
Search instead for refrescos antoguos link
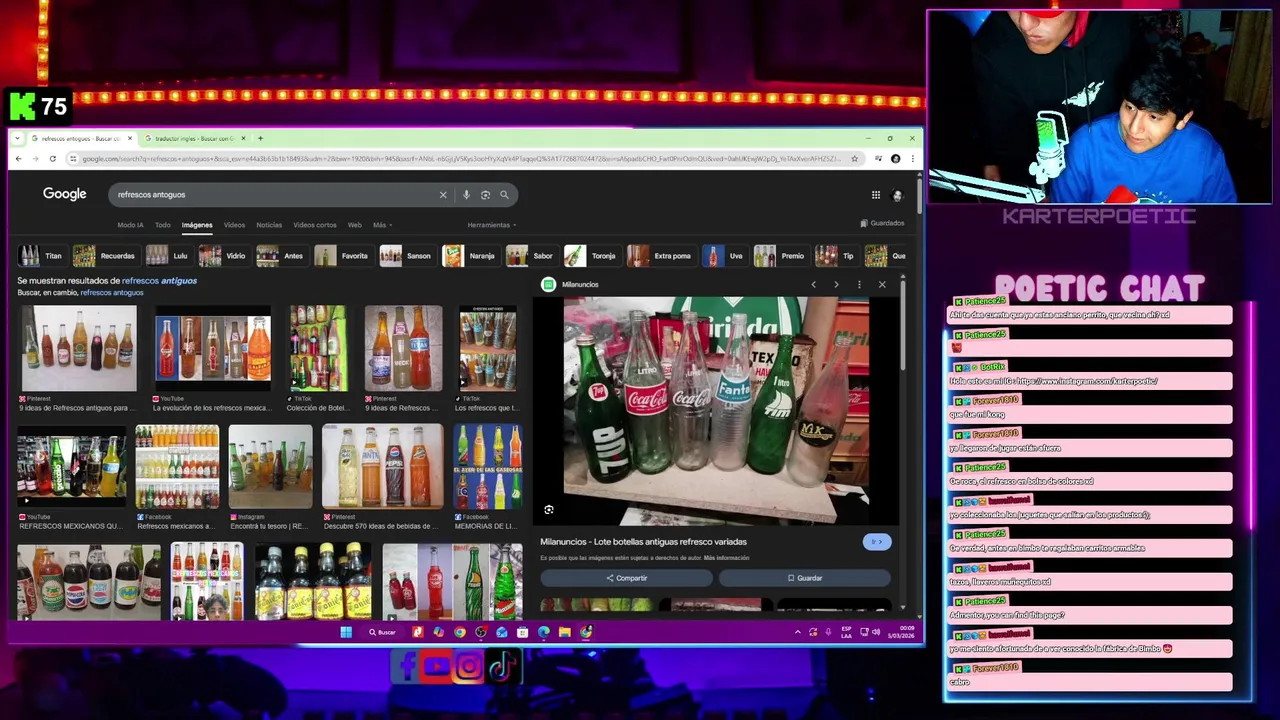click(112, 293)
